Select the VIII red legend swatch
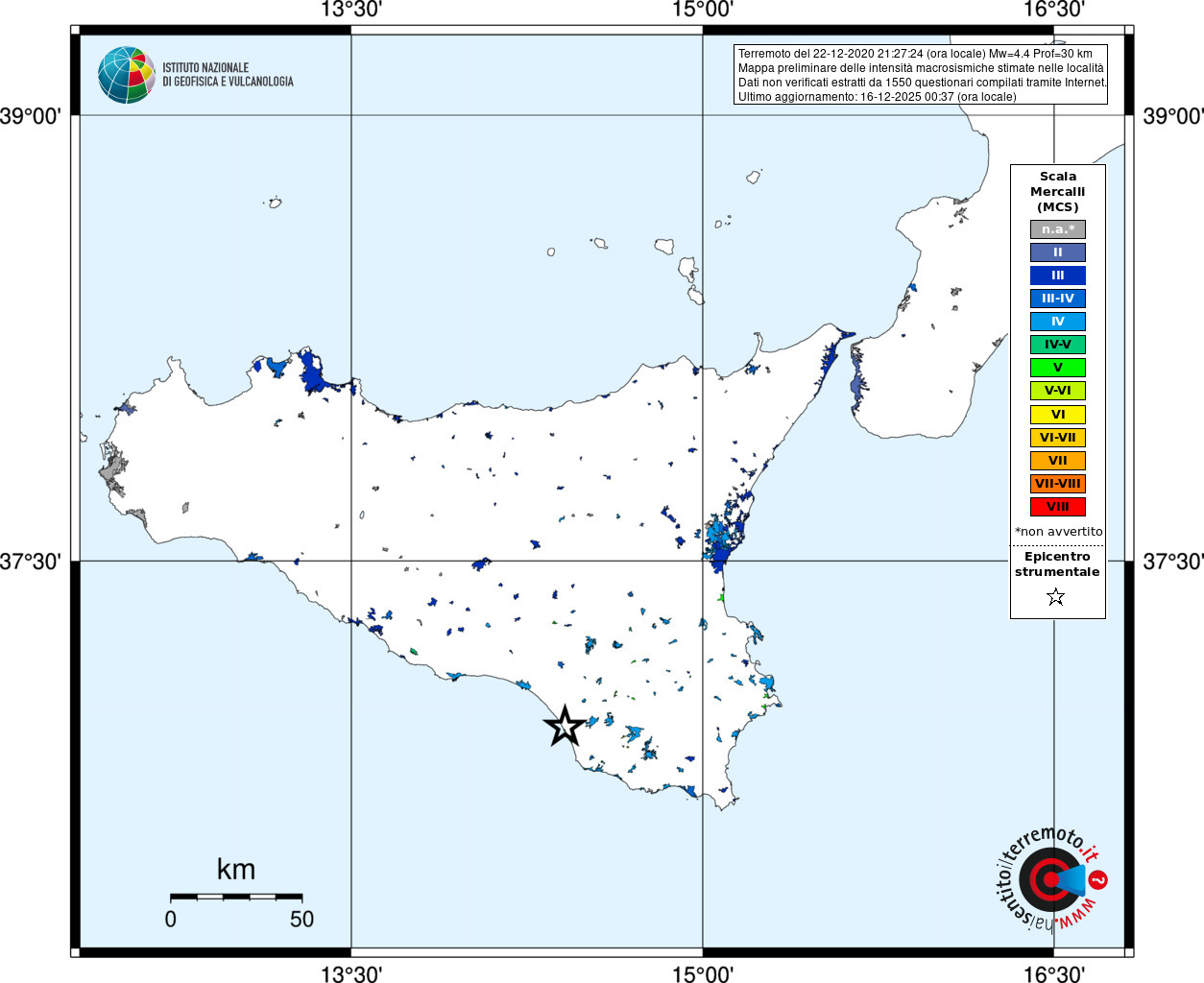The image size is (1204, 983). (x=1058, y=507)
